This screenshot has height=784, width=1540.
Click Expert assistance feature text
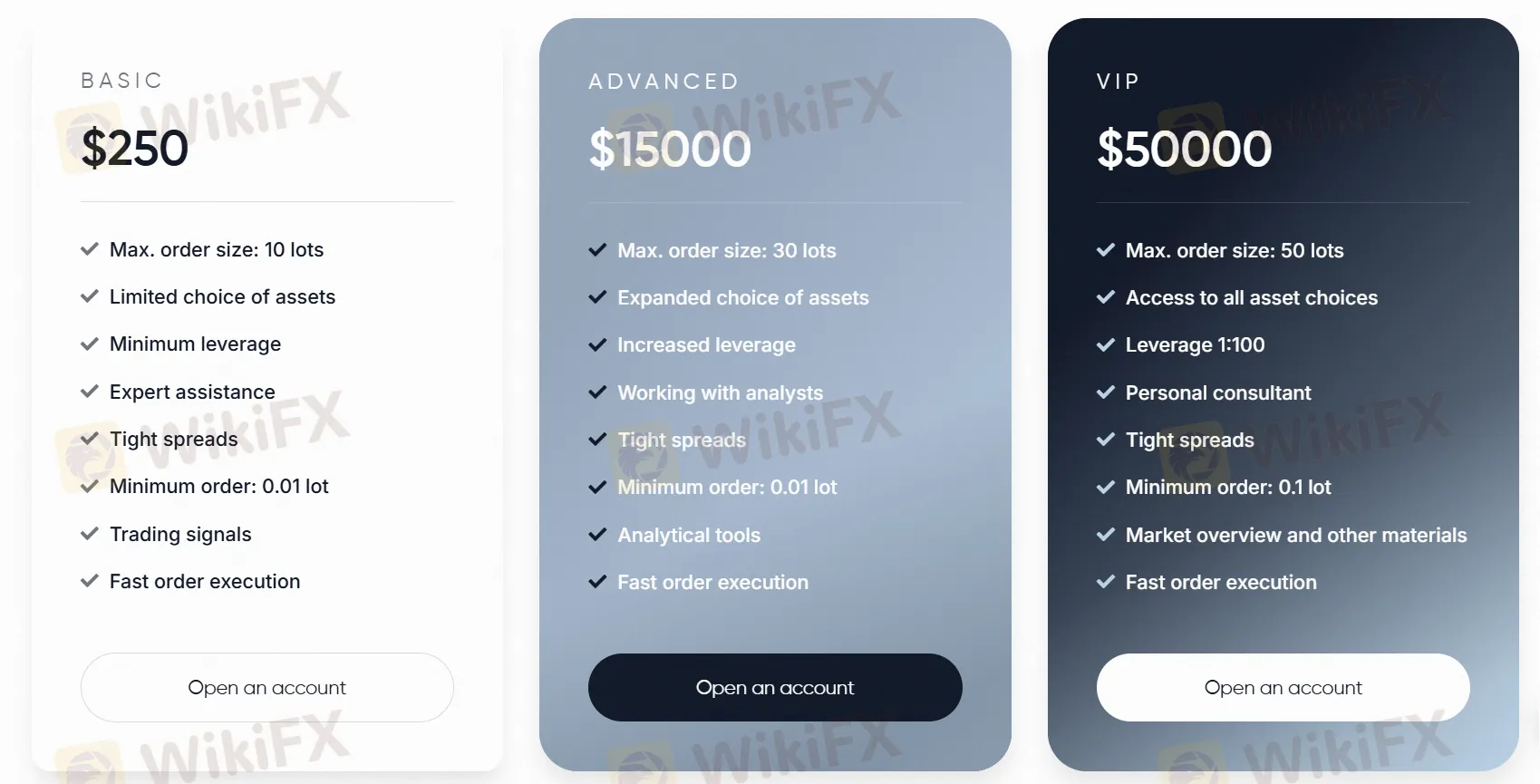point(192,392)
